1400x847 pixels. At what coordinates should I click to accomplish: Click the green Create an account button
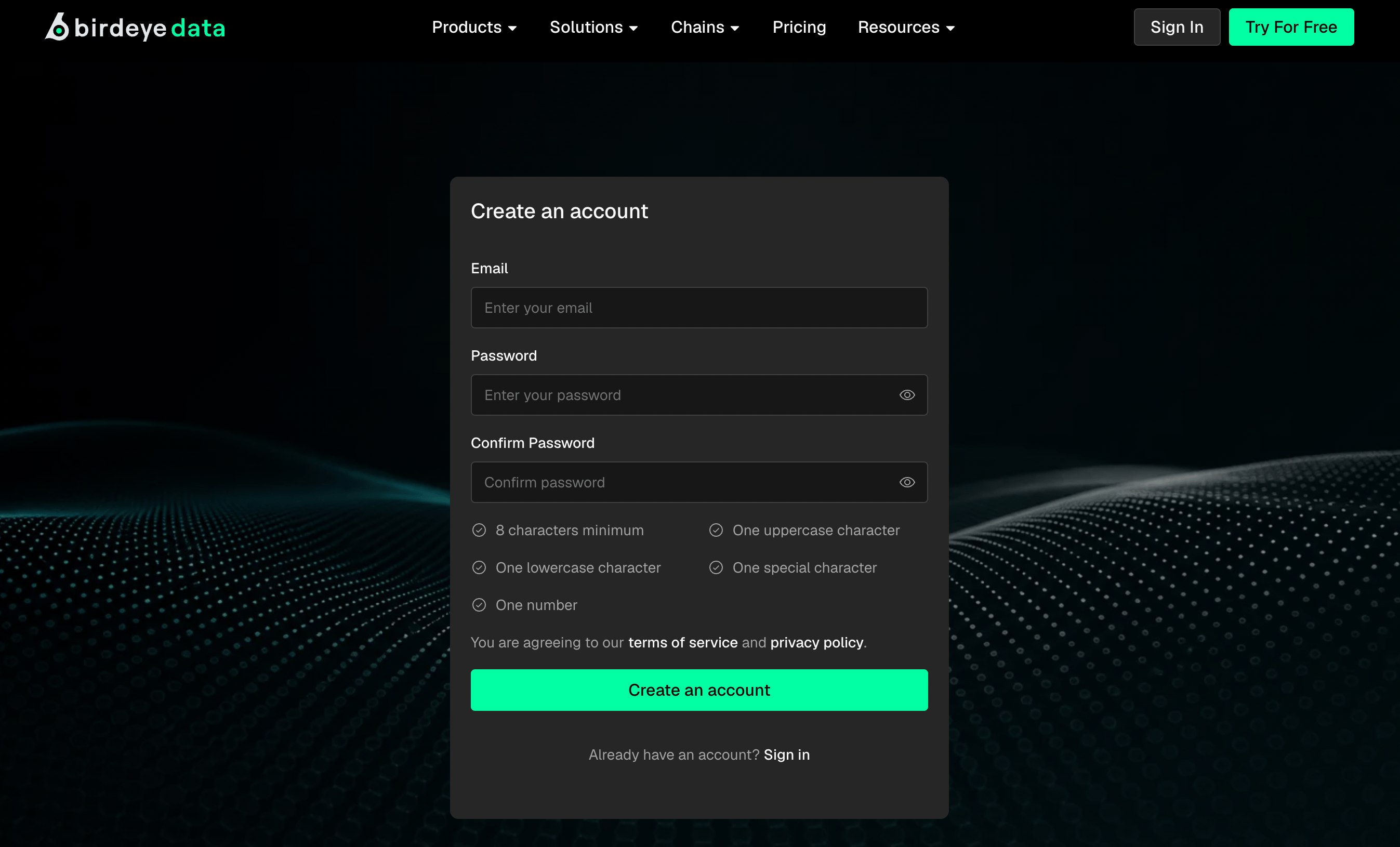(x=699, y=690)
